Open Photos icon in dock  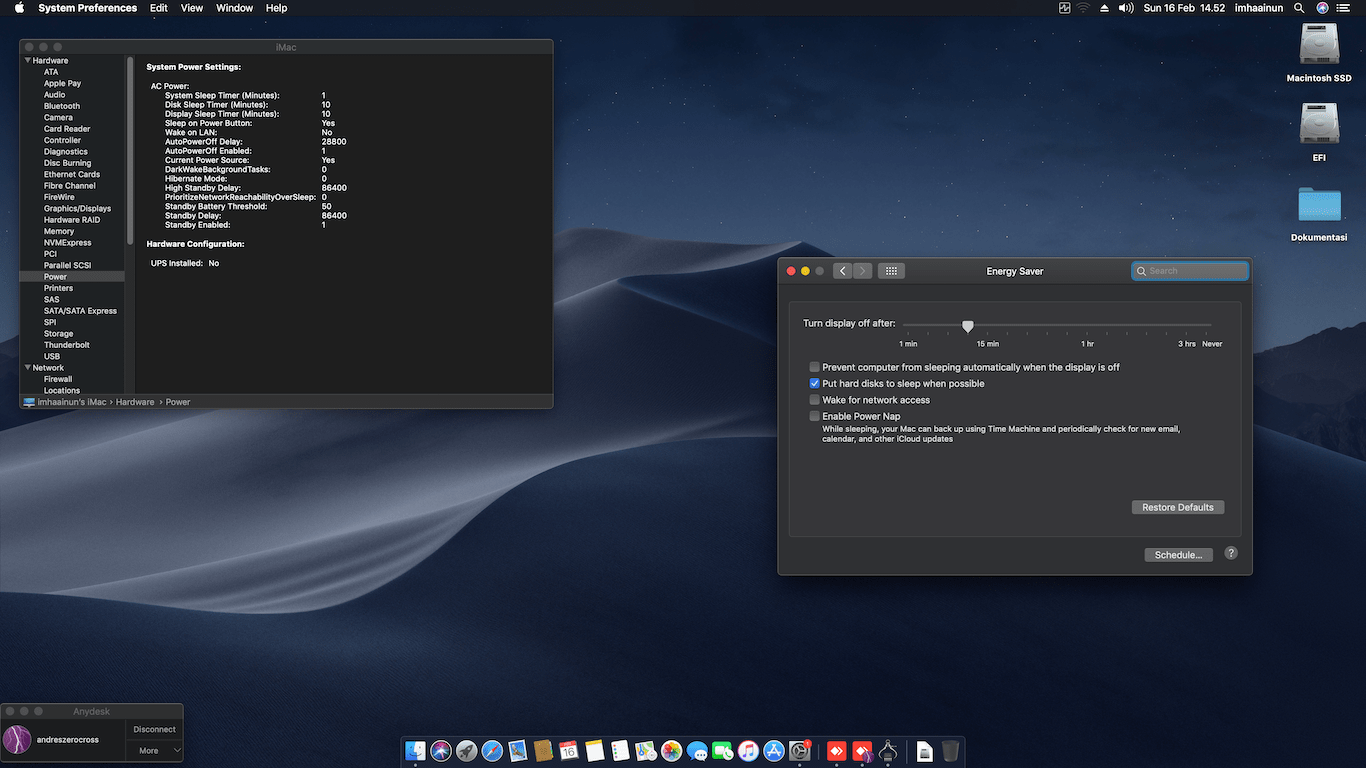(672, 751)
